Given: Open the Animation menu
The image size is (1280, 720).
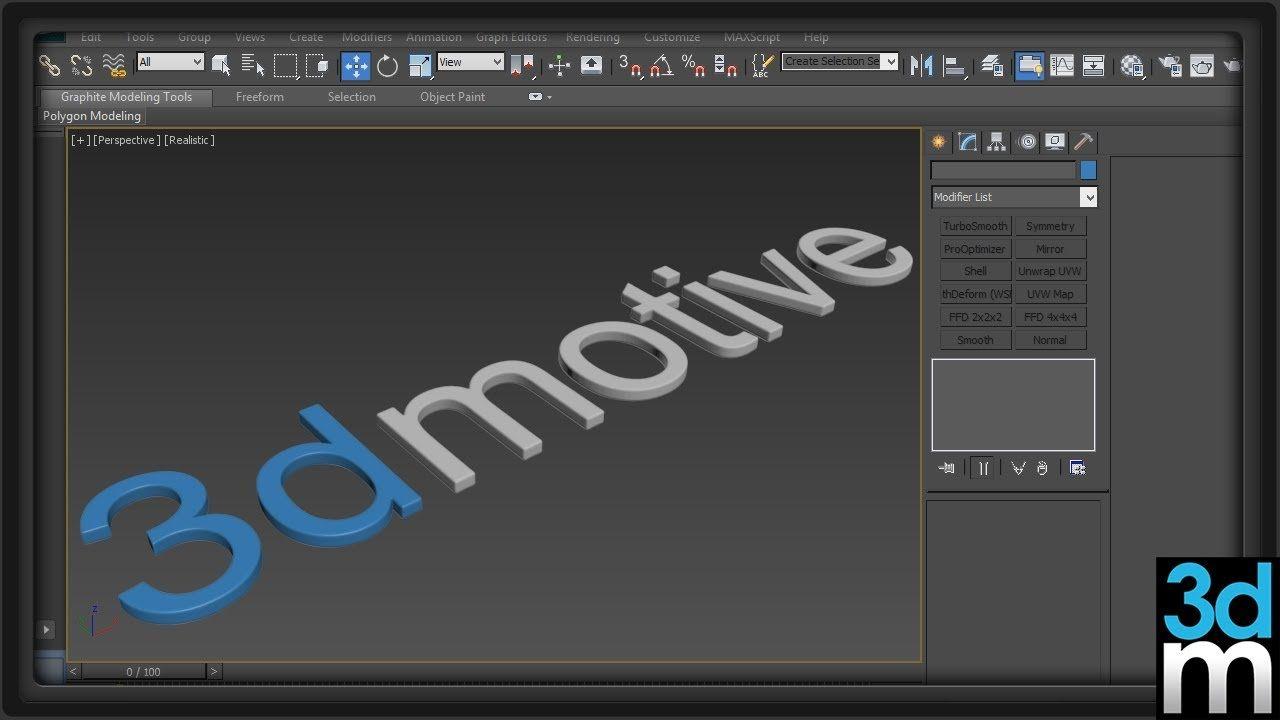Looking at the screenshot, I should point(434,37).
